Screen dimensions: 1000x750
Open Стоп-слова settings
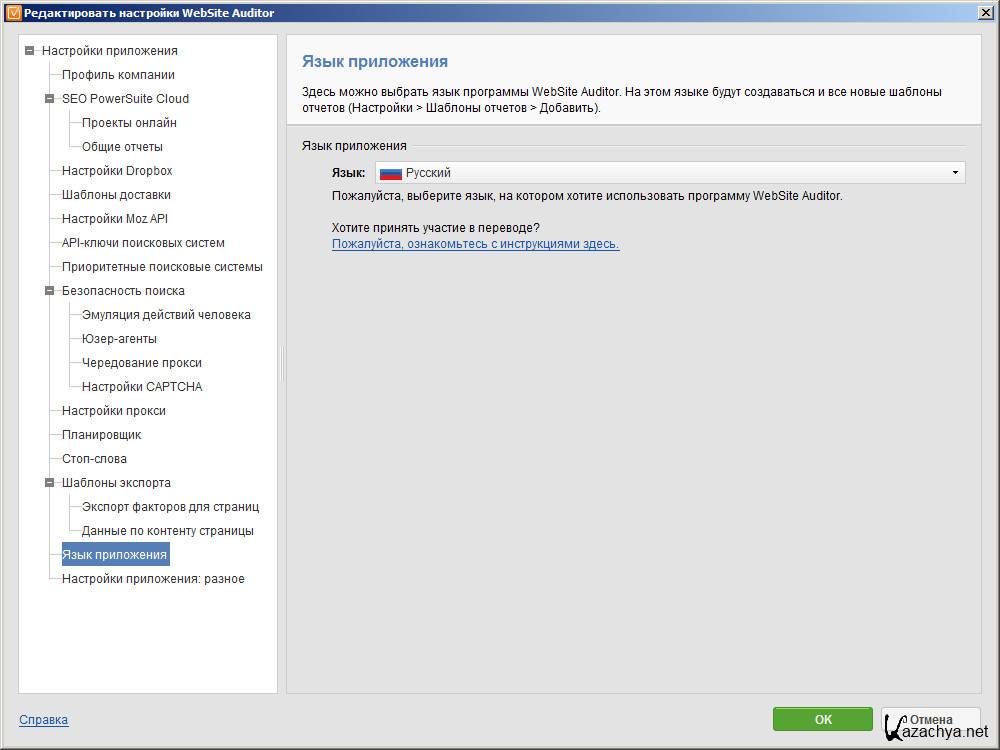[94, 459]
